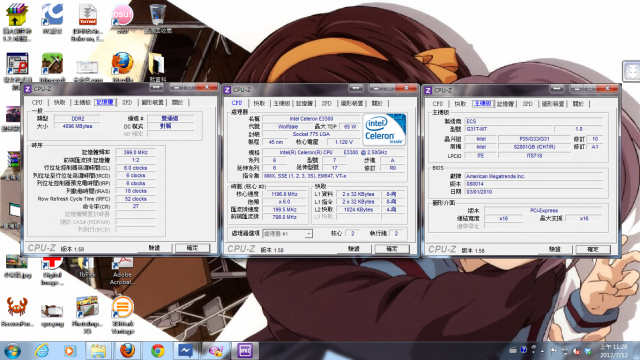Click the 52 clocks tRFC value

point(136,199)
